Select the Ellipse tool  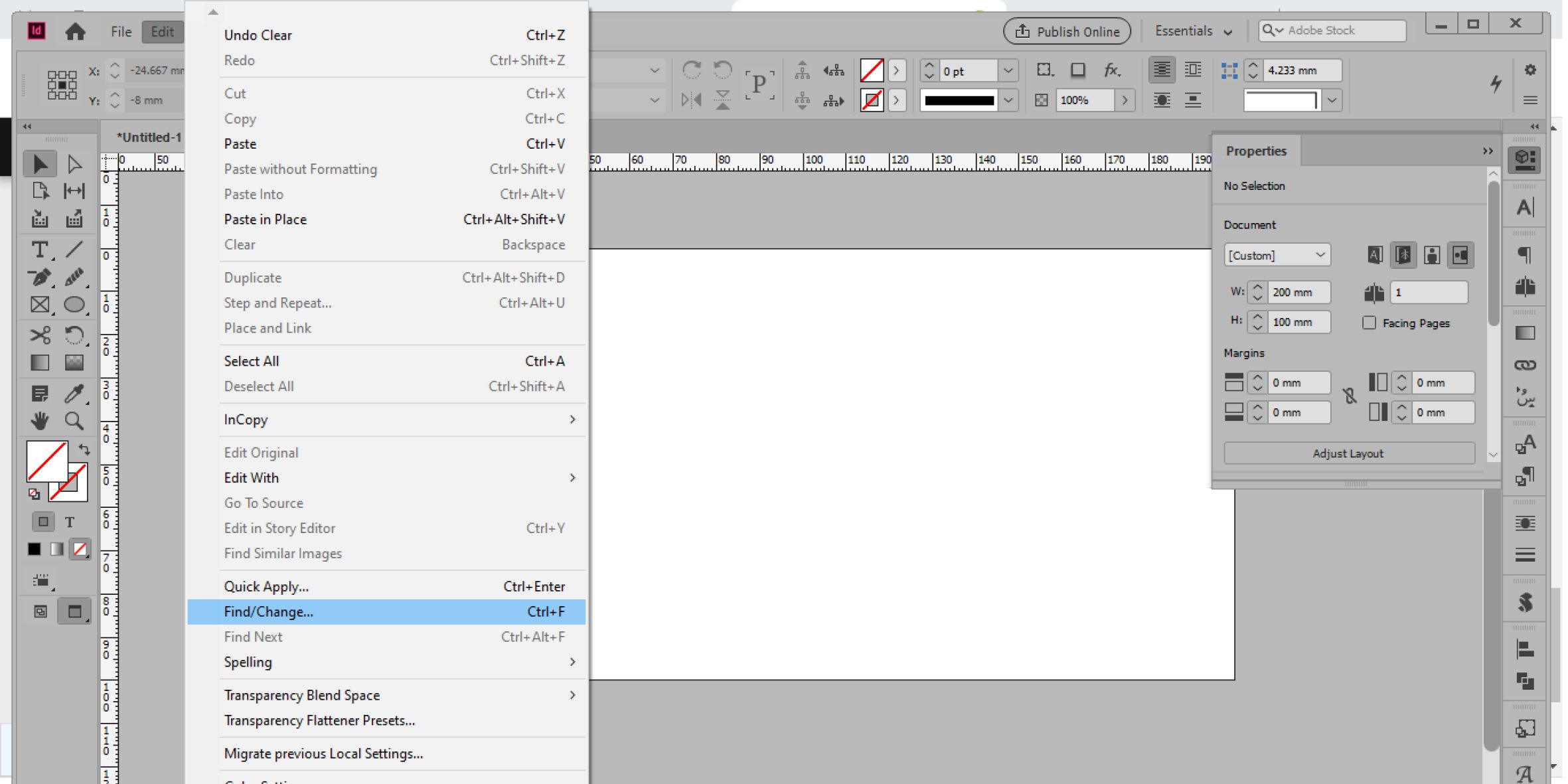click(x=74, y=305)
